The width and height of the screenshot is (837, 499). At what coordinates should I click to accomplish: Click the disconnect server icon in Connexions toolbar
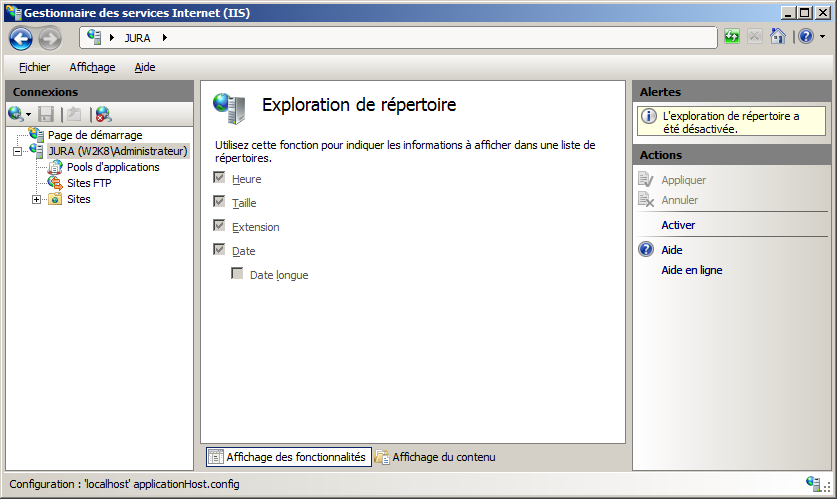[x=103, y=114]
